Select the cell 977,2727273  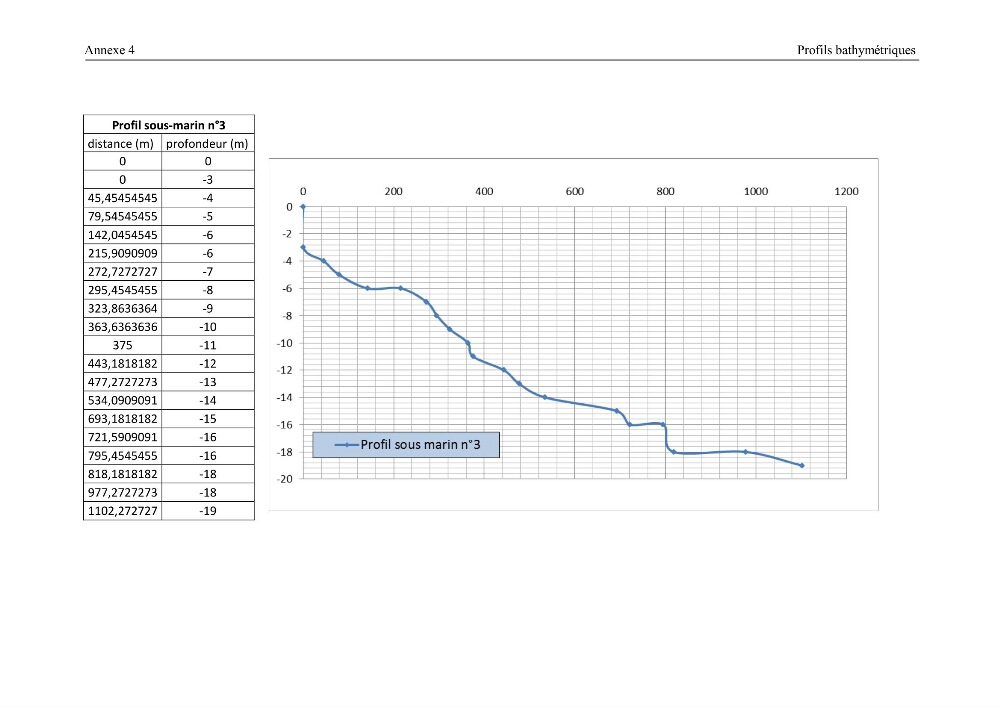point(122,493)
